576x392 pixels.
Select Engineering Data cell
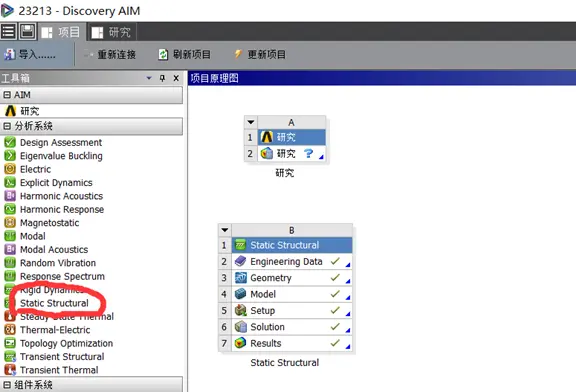tap(292, 262)
